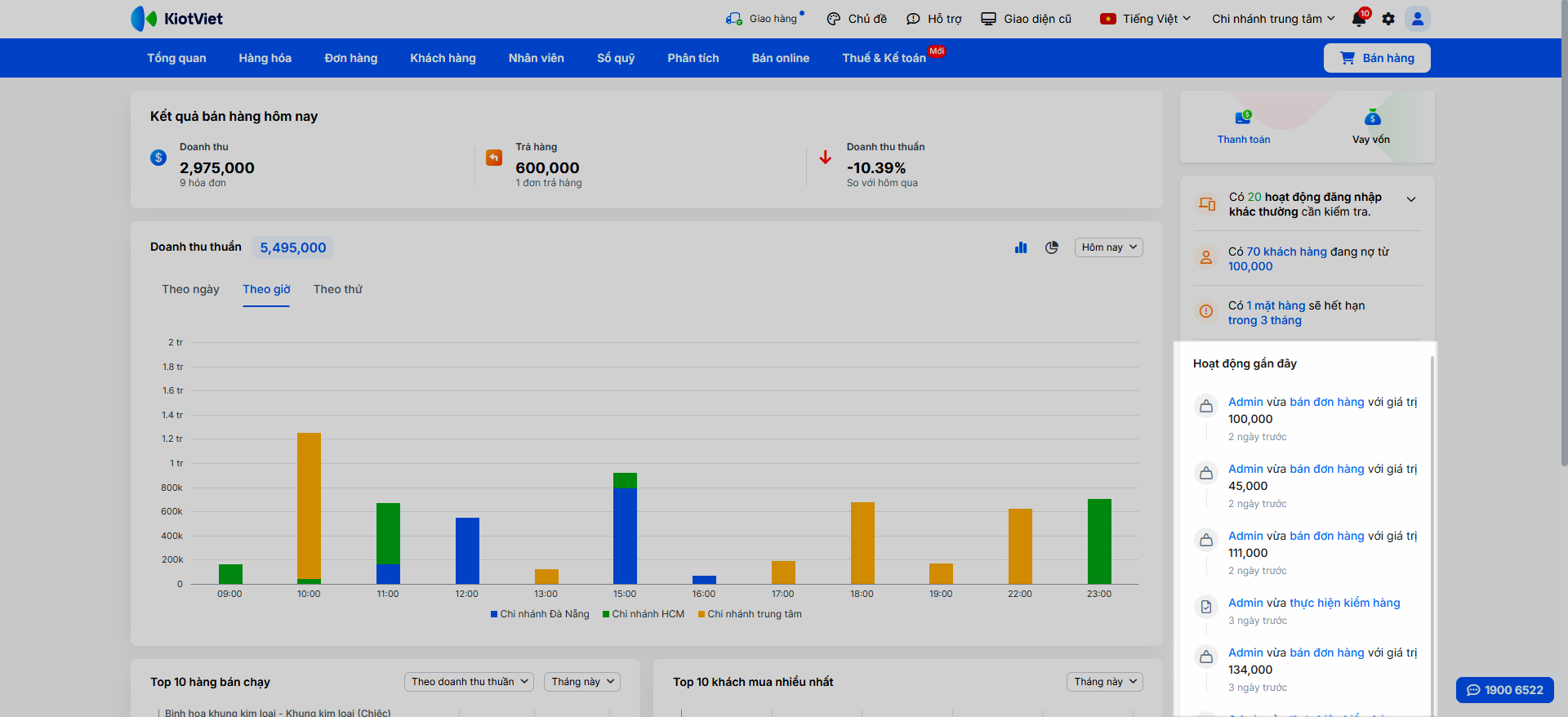Click the Bán hàng button

(x=1377, y=58)
